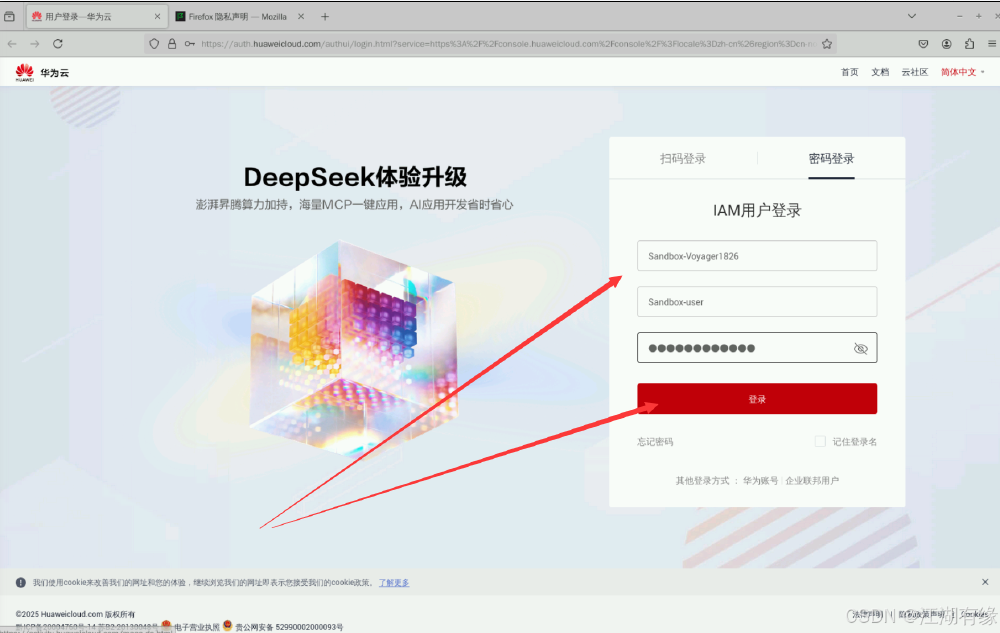1000x633 pixels.
Task: Click the red 登录 button
Action: (757, 398)
